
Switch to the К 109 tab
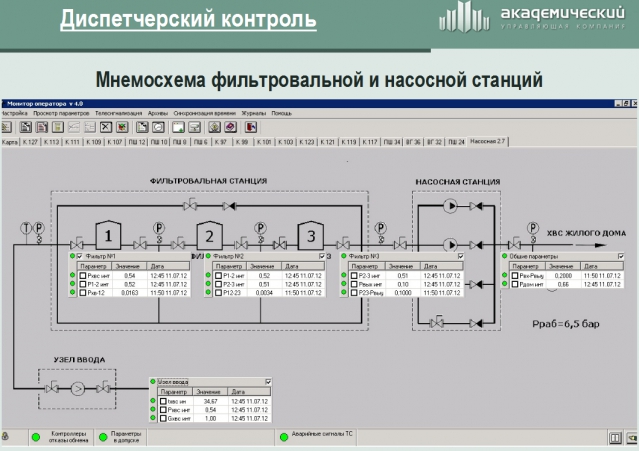coord(93,142)
